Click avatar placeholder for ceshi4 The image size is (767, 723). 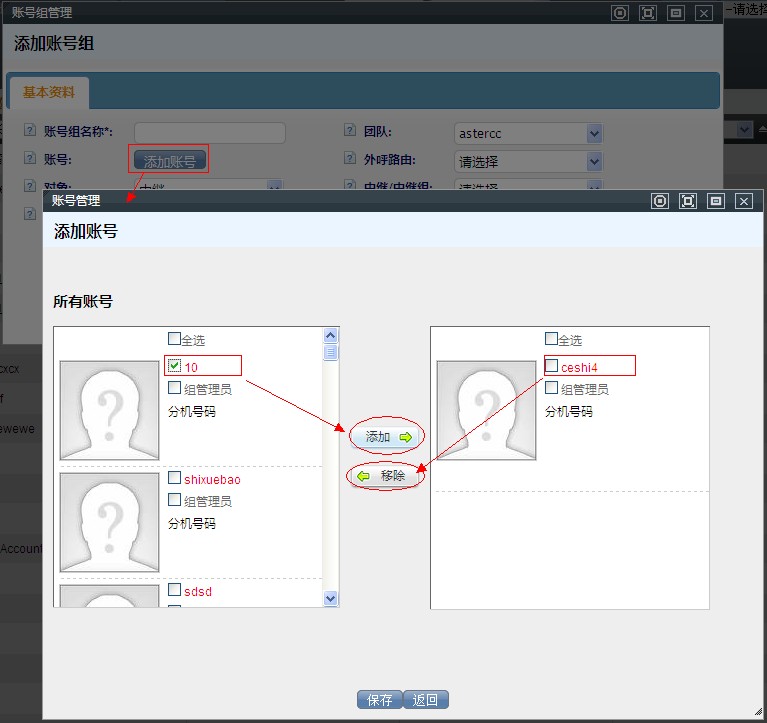[486, 410]
